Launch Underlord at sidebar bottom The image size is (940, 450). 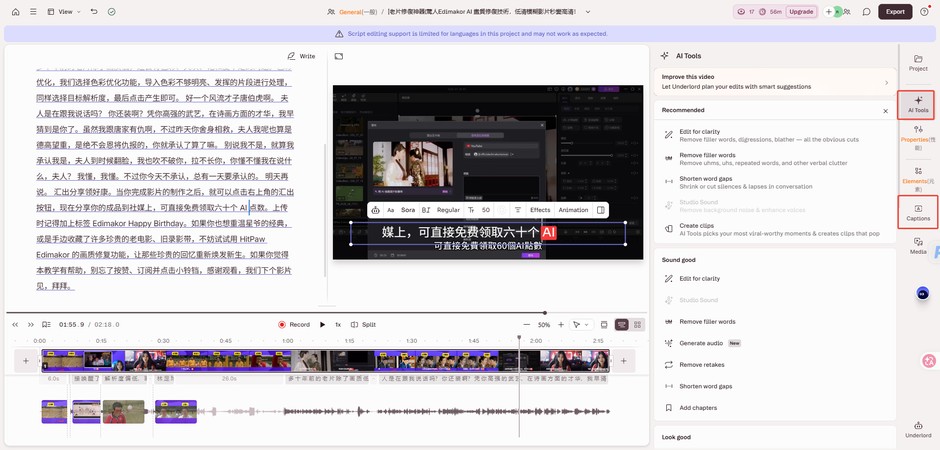click(918, 429)
